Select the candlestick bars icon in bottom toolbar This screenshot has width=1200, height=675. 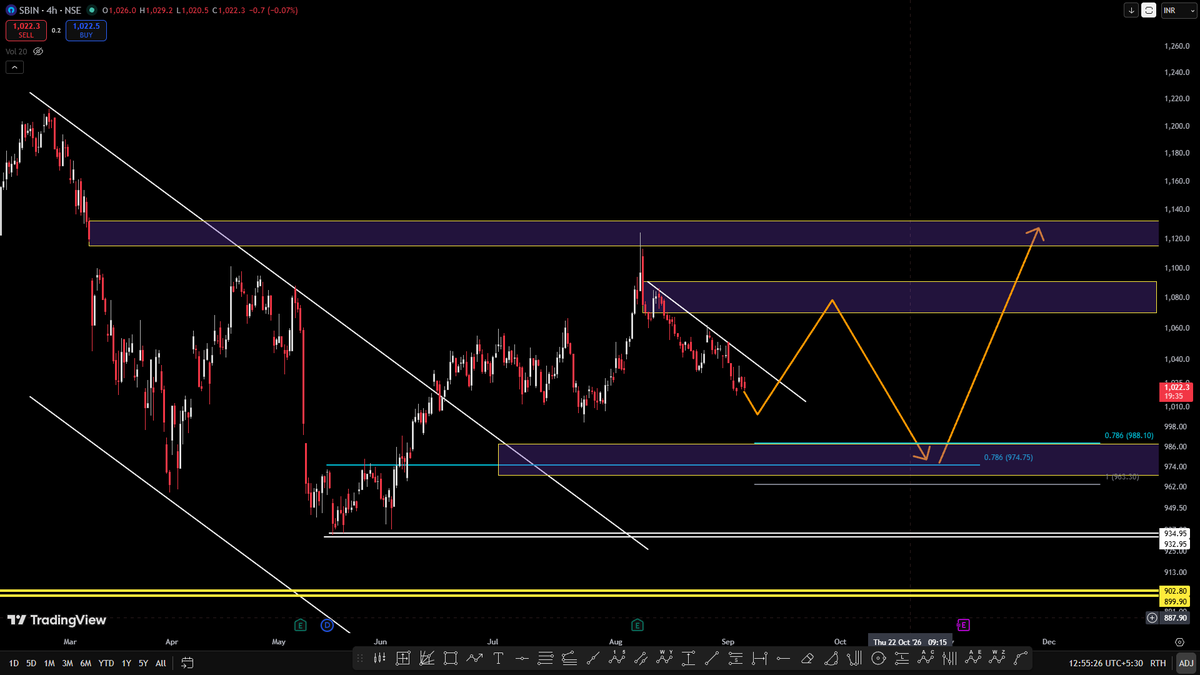click(380, 658)
